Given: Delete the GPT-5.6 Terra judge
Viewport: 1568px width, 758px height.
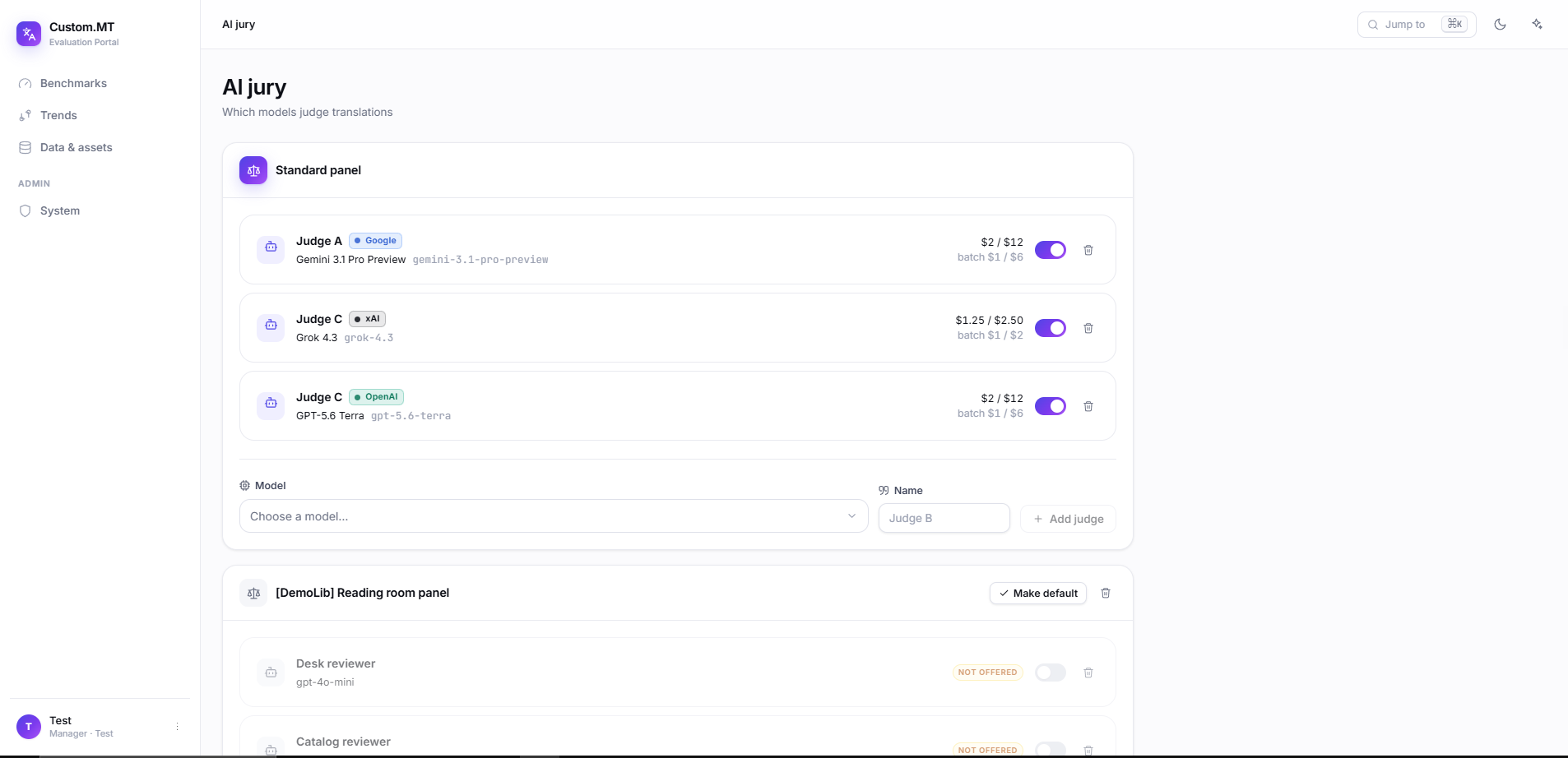Looking at the screenshot, I should (1088, 406).
